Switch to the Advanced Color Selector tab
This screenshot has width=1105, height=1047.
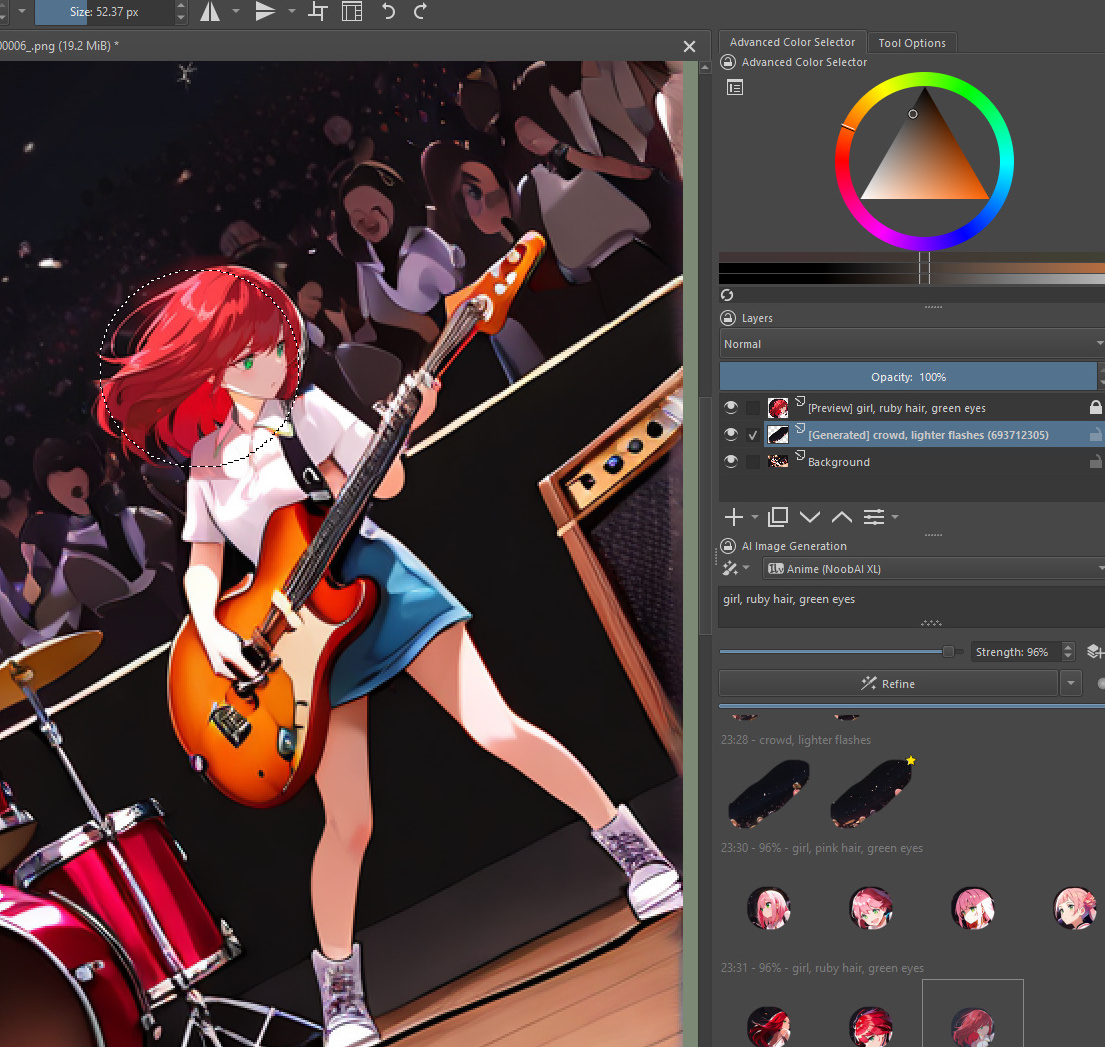click(792, 42)
